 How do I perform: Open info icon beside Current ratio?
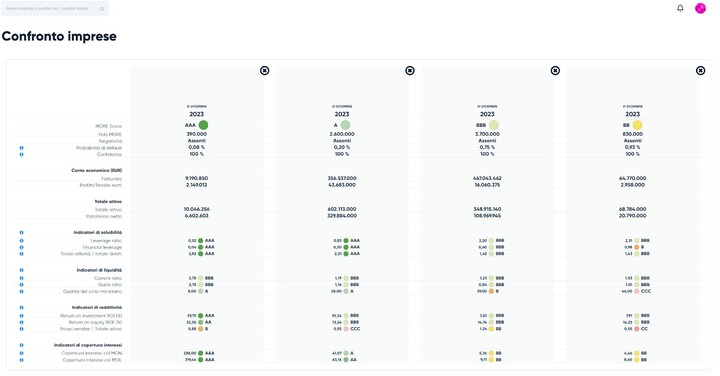21,278
